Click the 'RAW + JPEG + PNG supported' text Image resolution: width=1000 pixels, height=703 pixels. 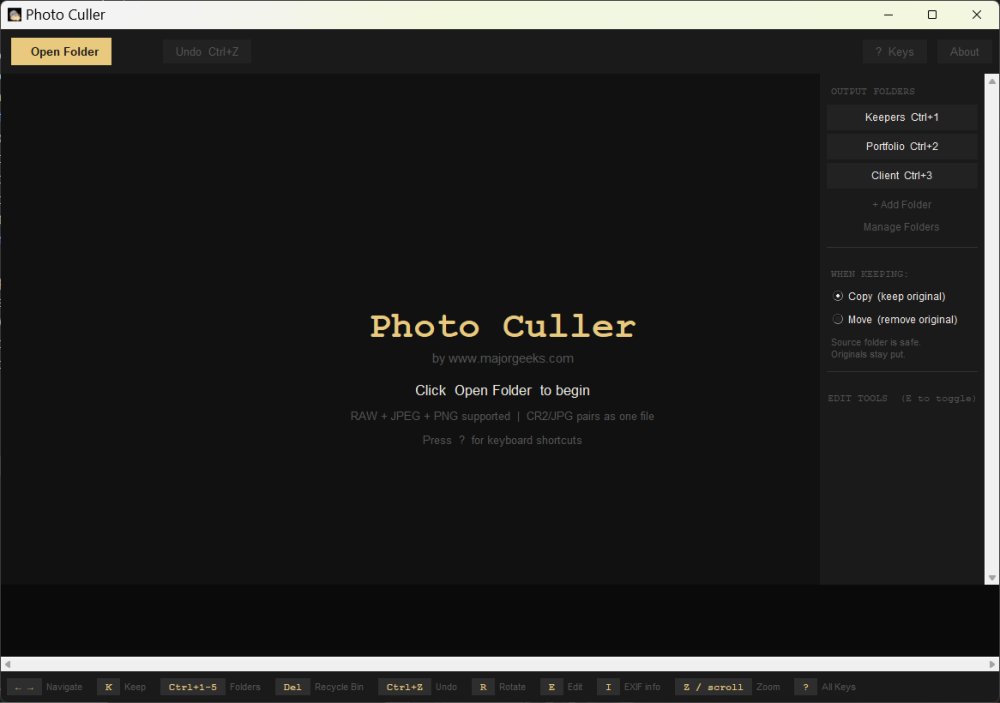430,416
